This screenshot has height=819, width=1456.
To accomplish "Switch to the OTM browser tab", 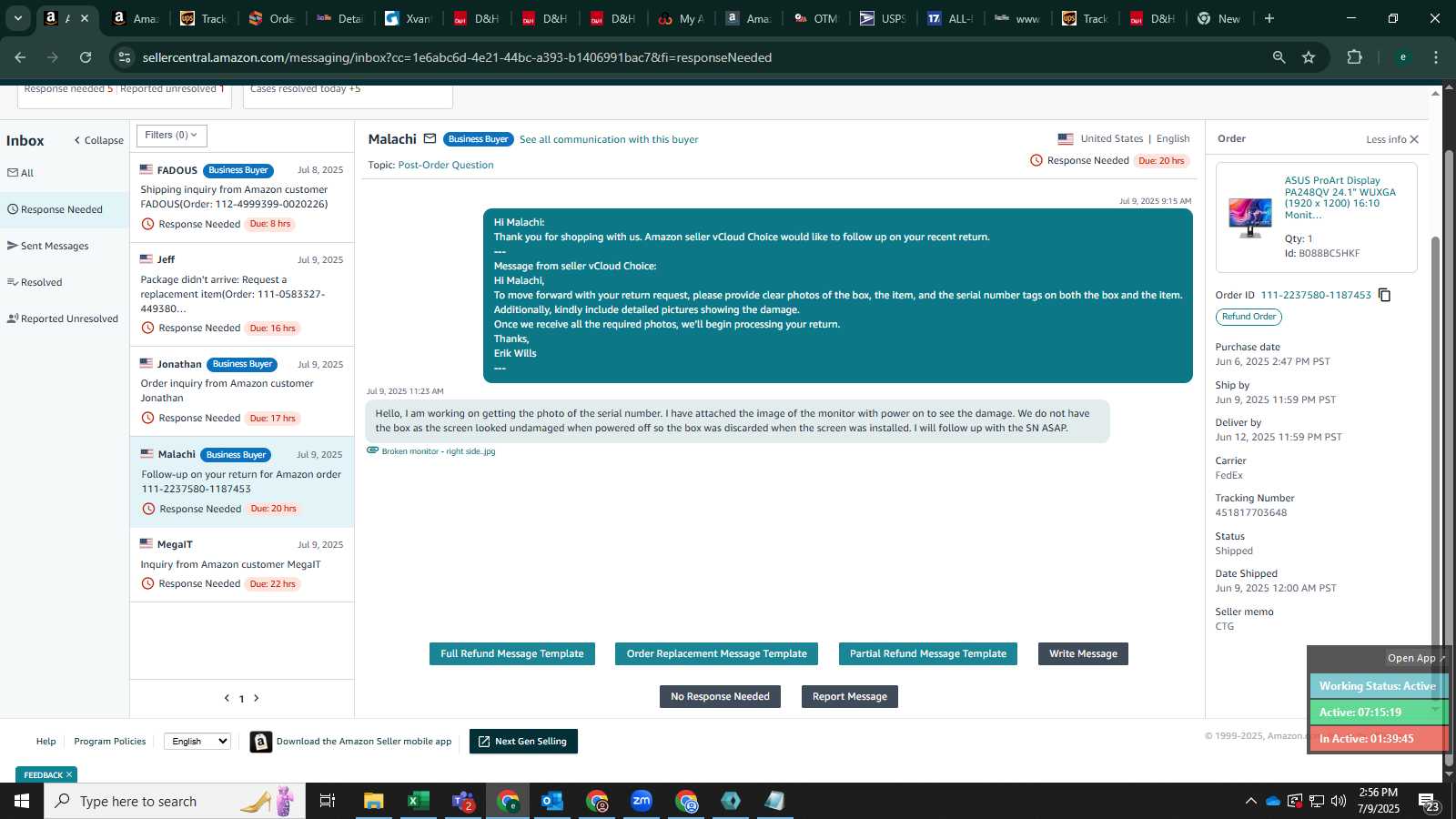I will [x=816, y=18].
